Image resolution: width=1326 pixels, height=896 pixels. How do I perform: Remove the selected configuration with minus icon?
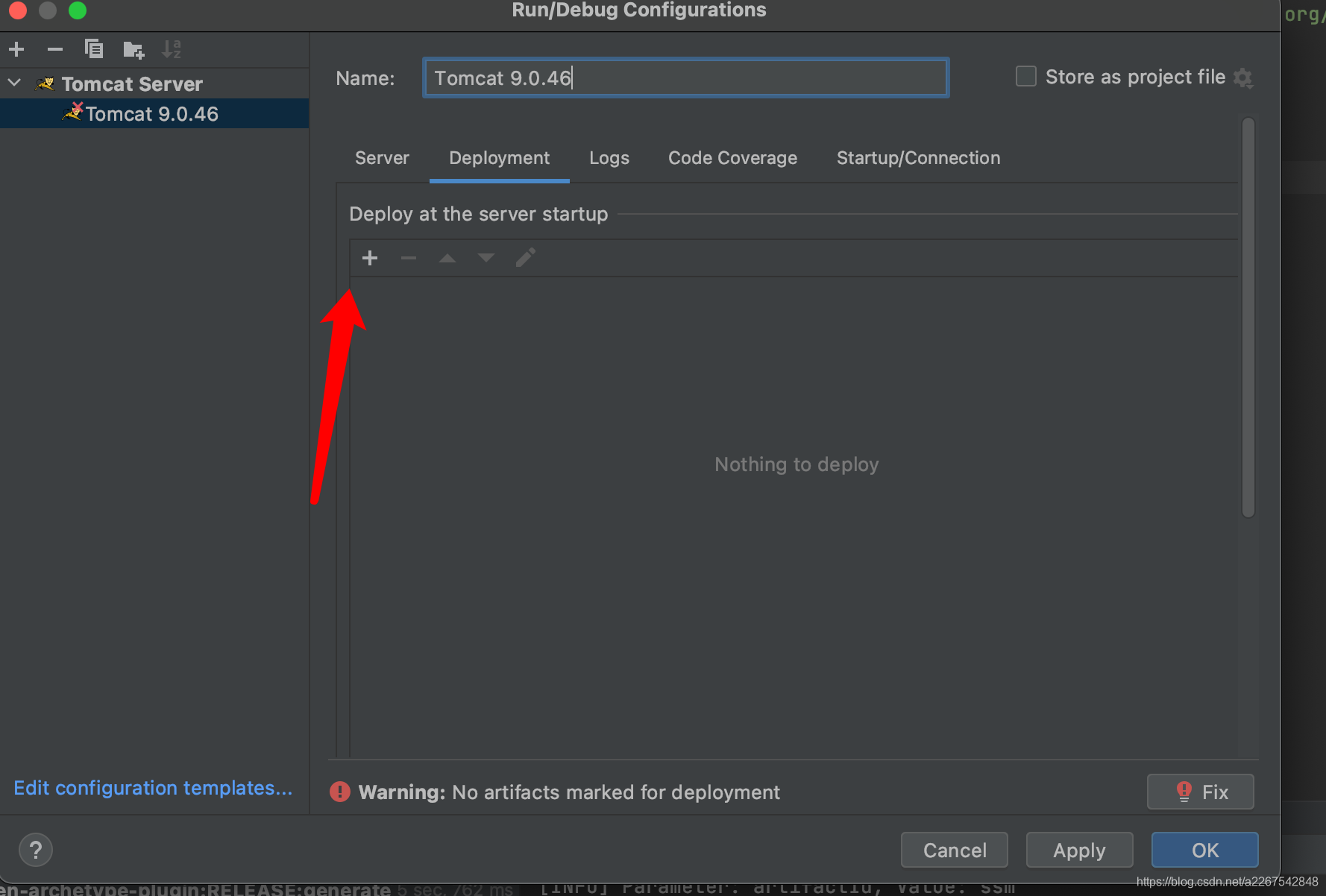tap(55, 49)
